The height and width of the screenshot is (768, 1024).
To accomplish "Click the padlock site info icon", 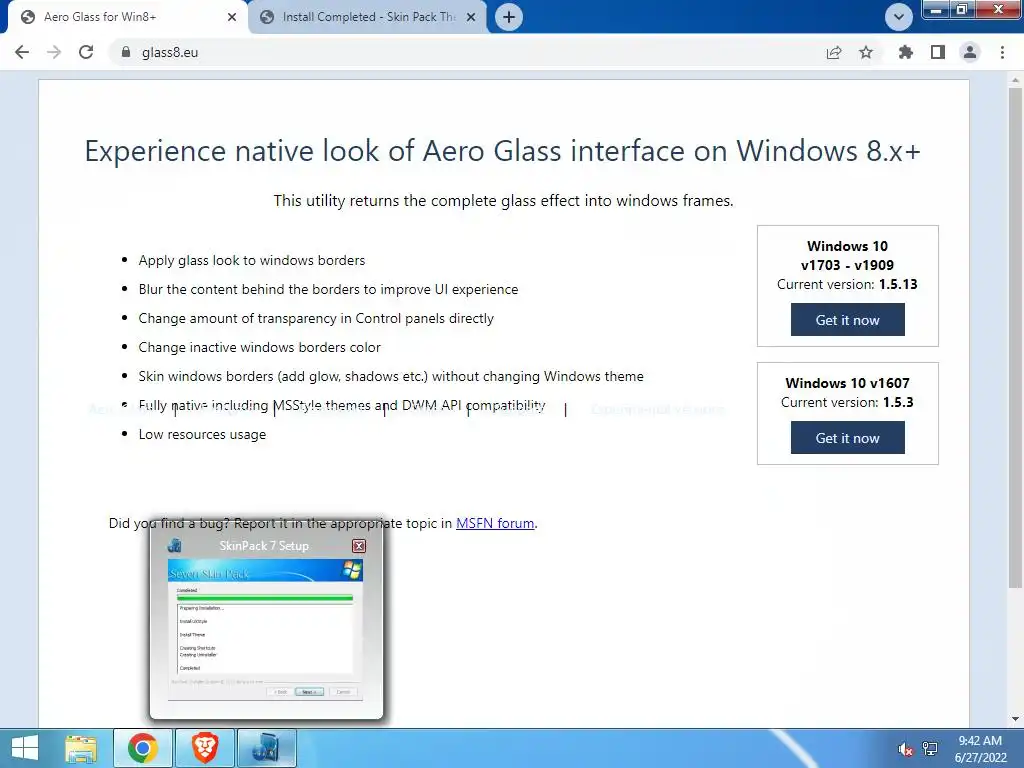I will [x=126, y=52].
